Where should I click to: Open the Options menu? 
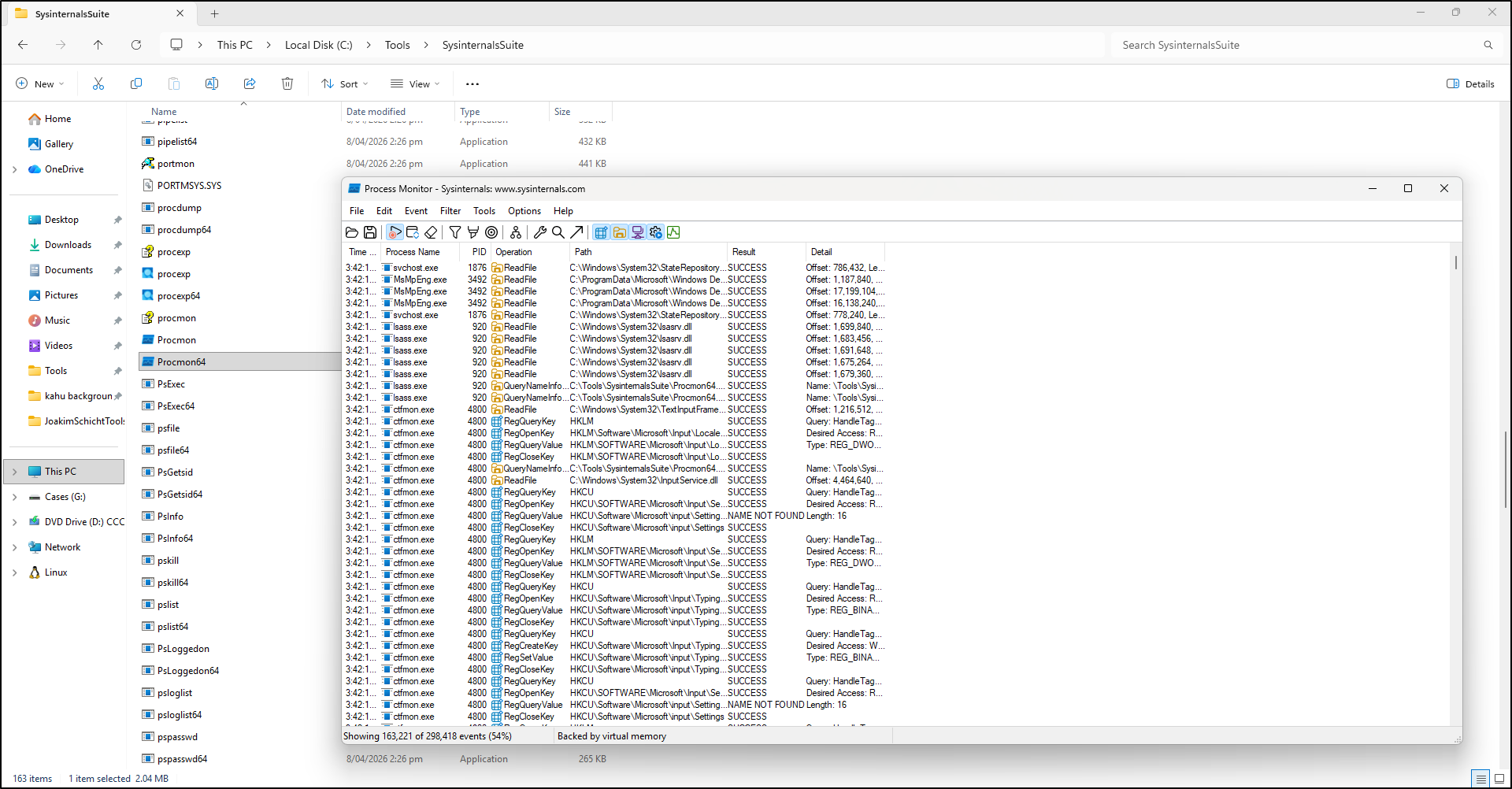pos(524,211)
